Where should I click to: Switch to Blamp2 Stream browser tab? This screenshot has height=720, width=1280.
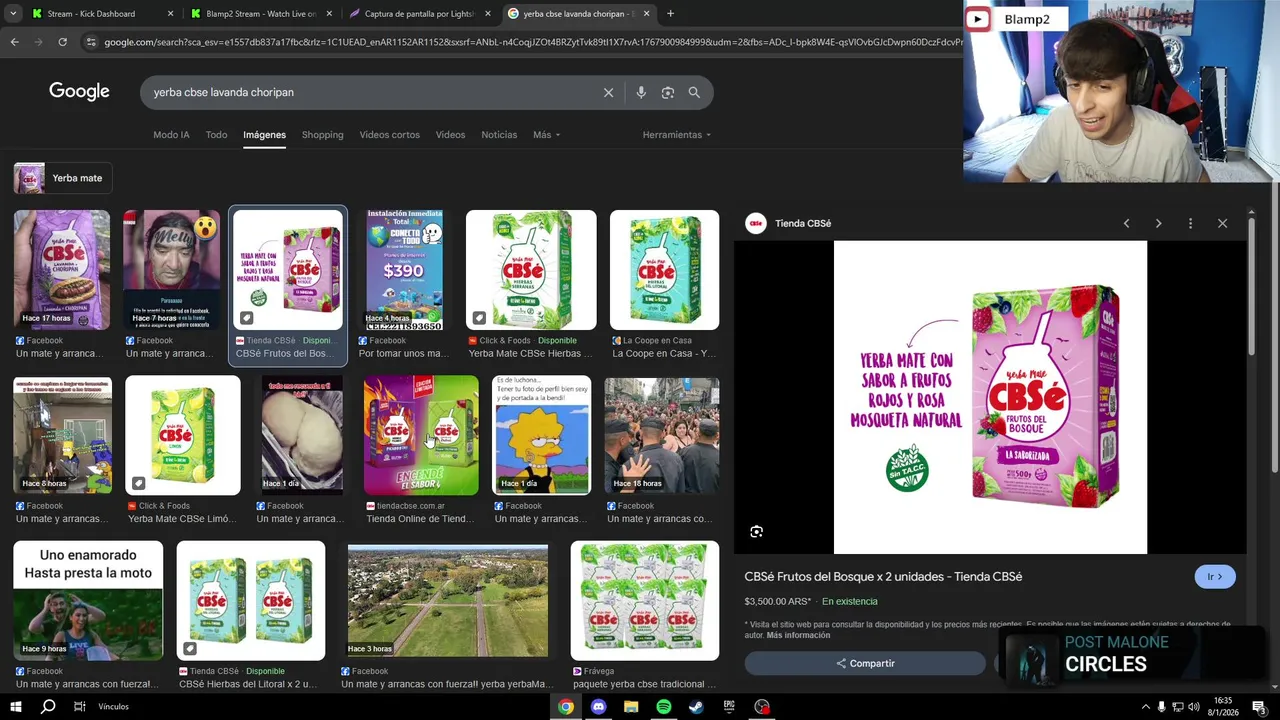260,14
